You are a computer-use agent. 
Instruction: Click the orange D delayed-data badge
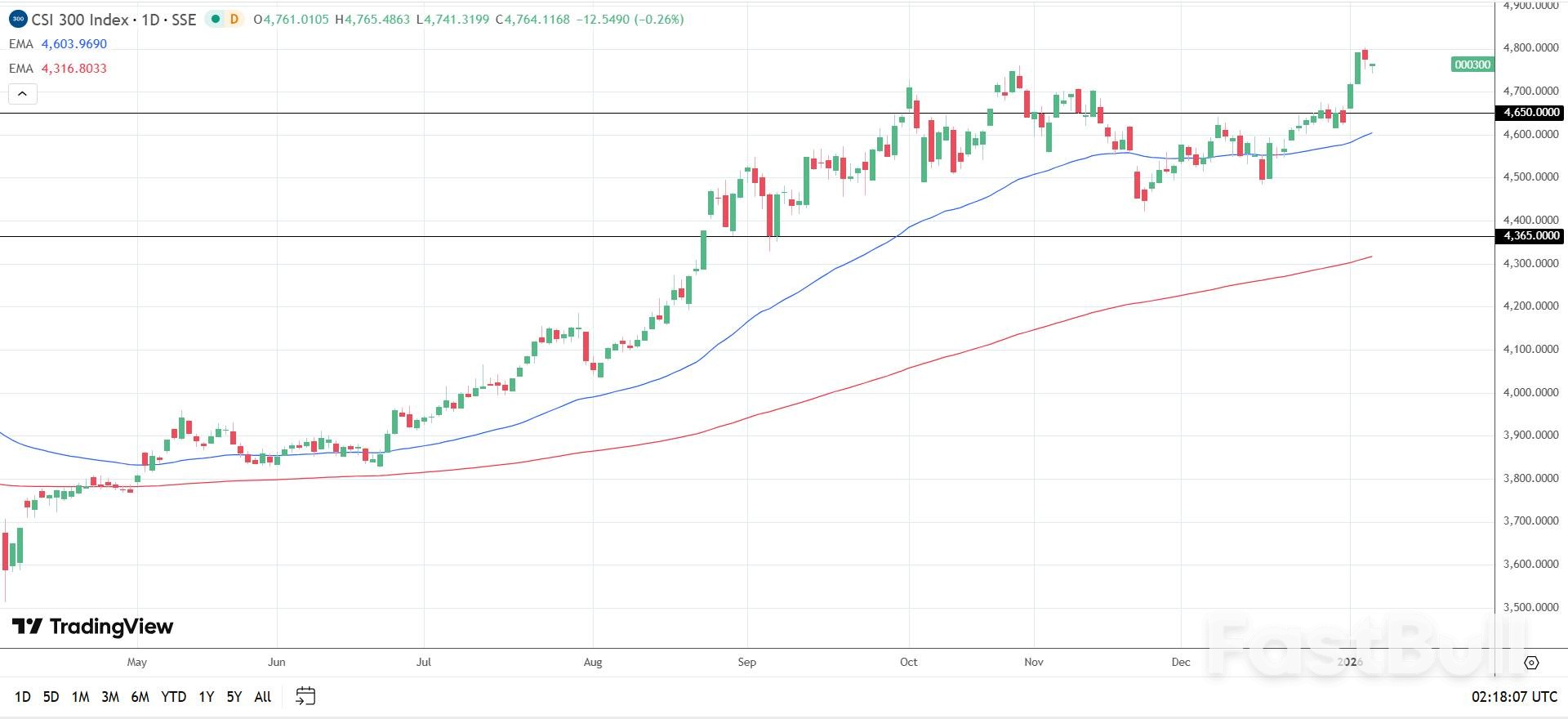[x=234, y=19]
